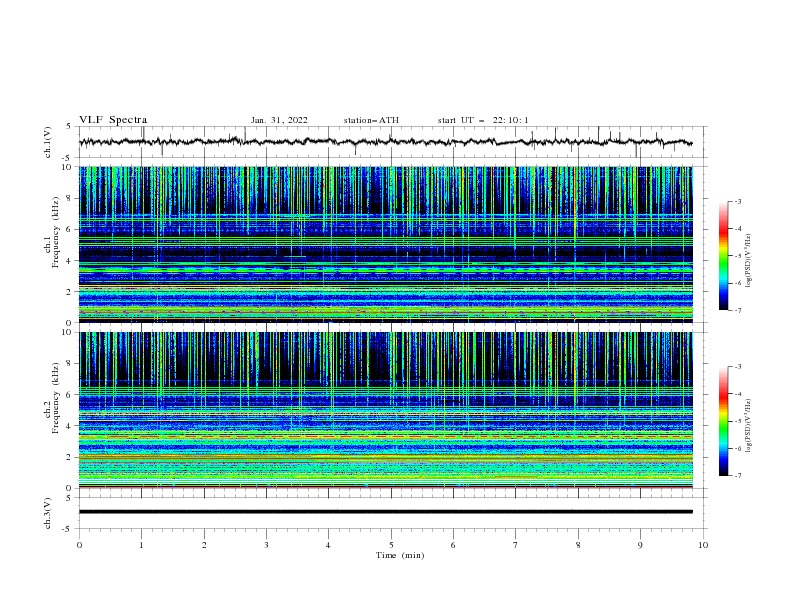Click the ch.2 colorbar "log(PSD)(V²/Hz)" label
792x612 pixels.
point(748,426)
